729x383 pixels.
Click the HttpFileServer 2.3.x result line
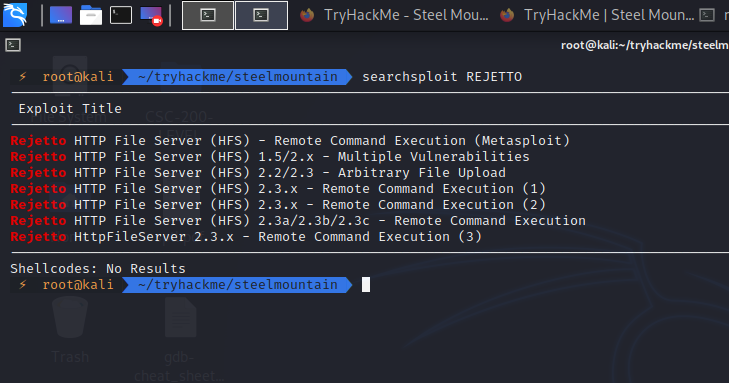coord(246,237)
